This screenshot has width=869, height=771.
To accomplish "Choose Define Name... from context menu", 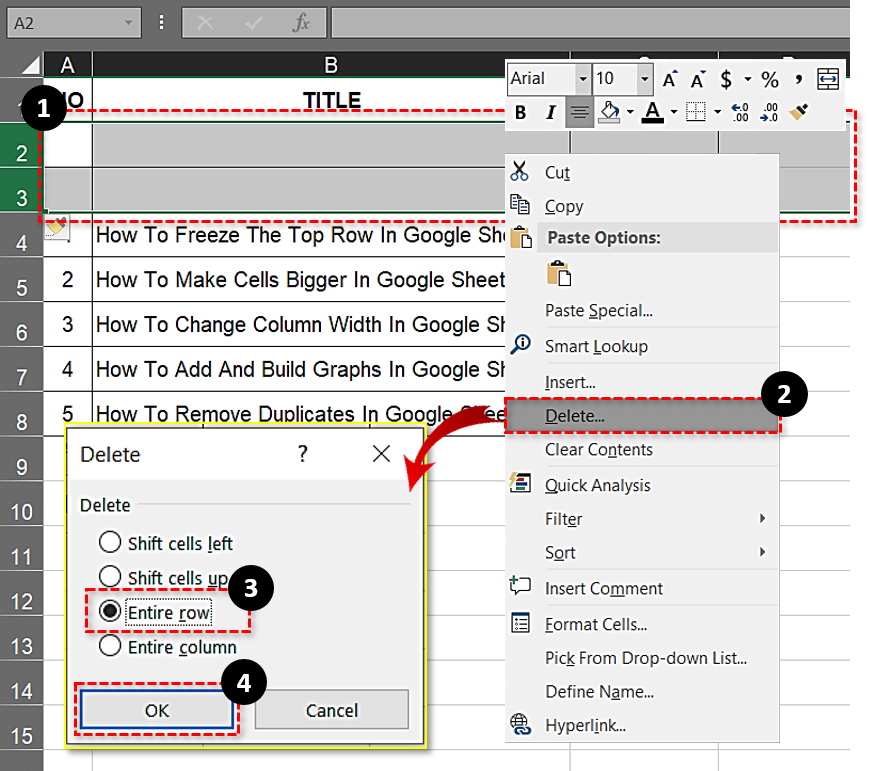I will [x=642, y=691].
